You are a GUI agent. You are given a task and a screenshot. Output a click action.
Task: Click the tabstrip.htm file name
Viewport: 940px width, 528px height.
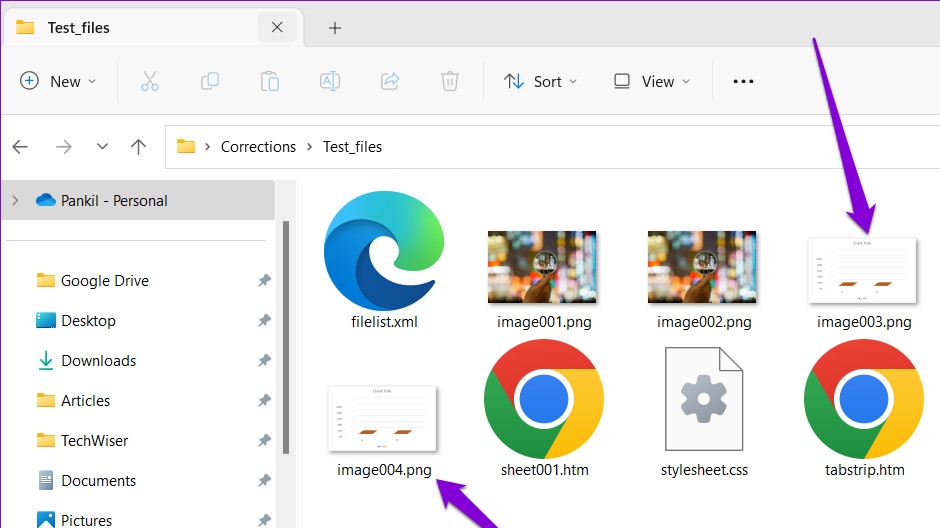point(864,470)
